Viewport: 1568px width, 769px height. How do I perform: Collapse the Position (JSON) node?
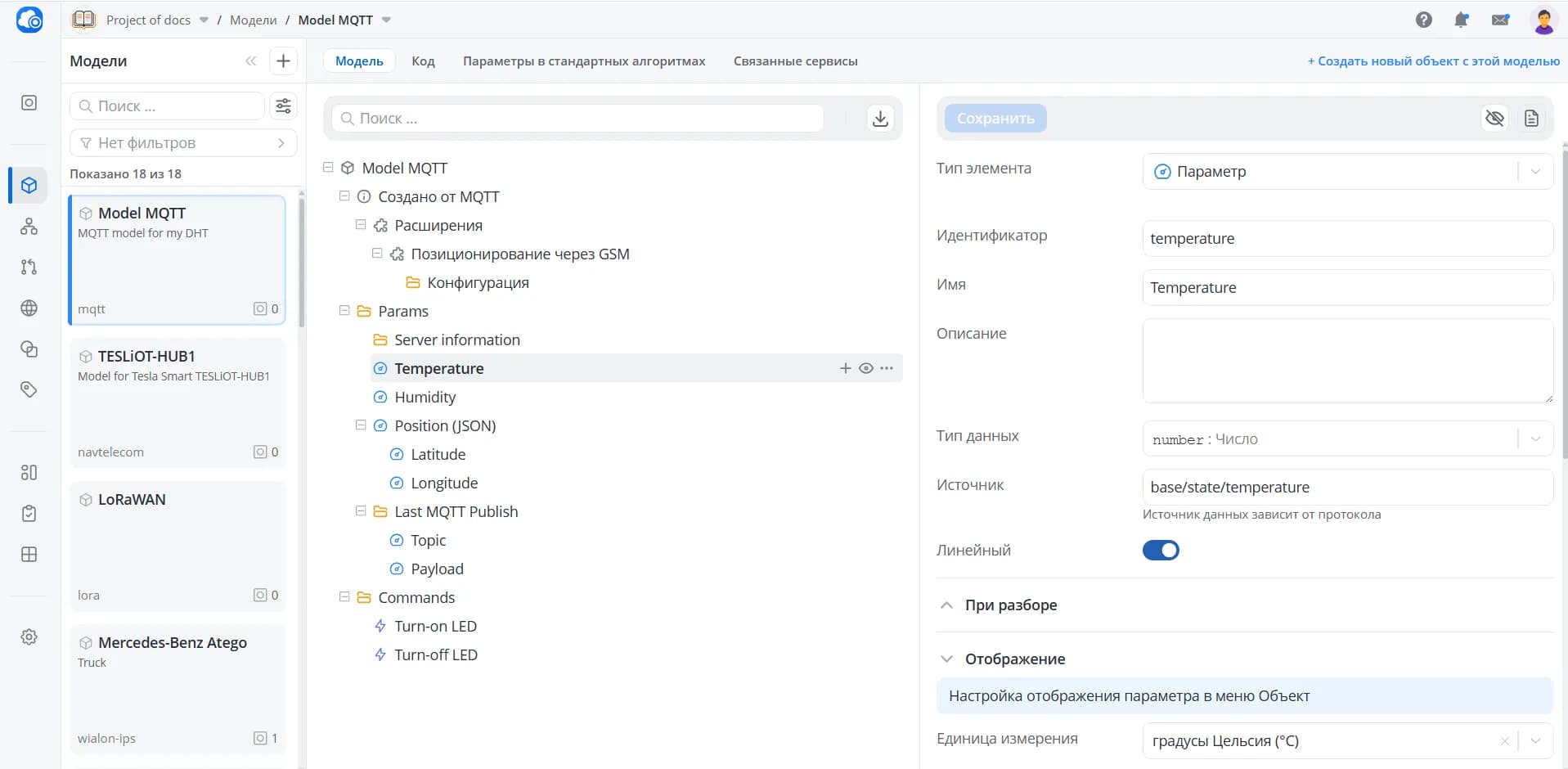pos(361,425)
